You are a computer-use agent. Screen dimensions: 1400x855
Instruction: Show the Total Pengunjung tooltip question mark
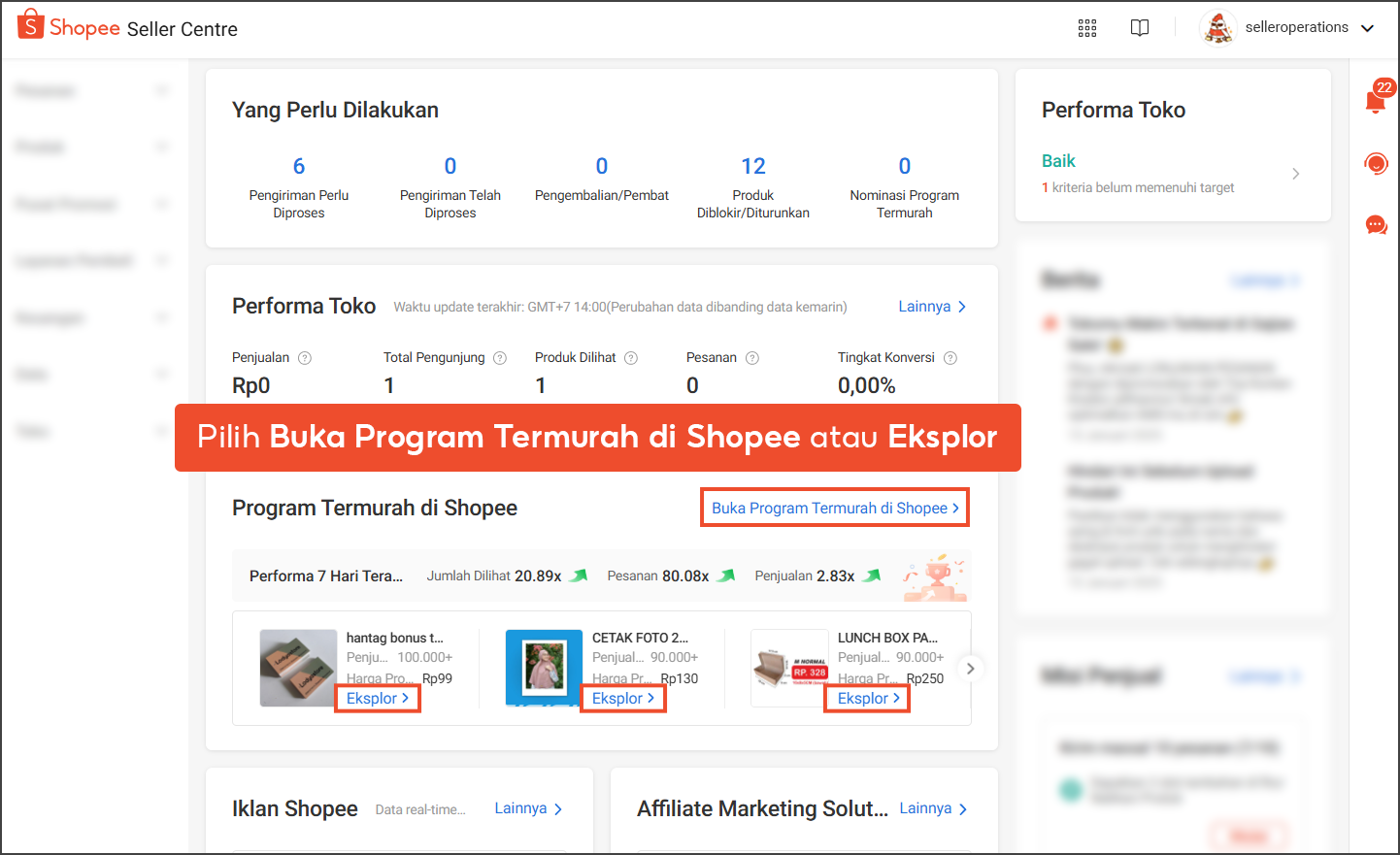499,357
